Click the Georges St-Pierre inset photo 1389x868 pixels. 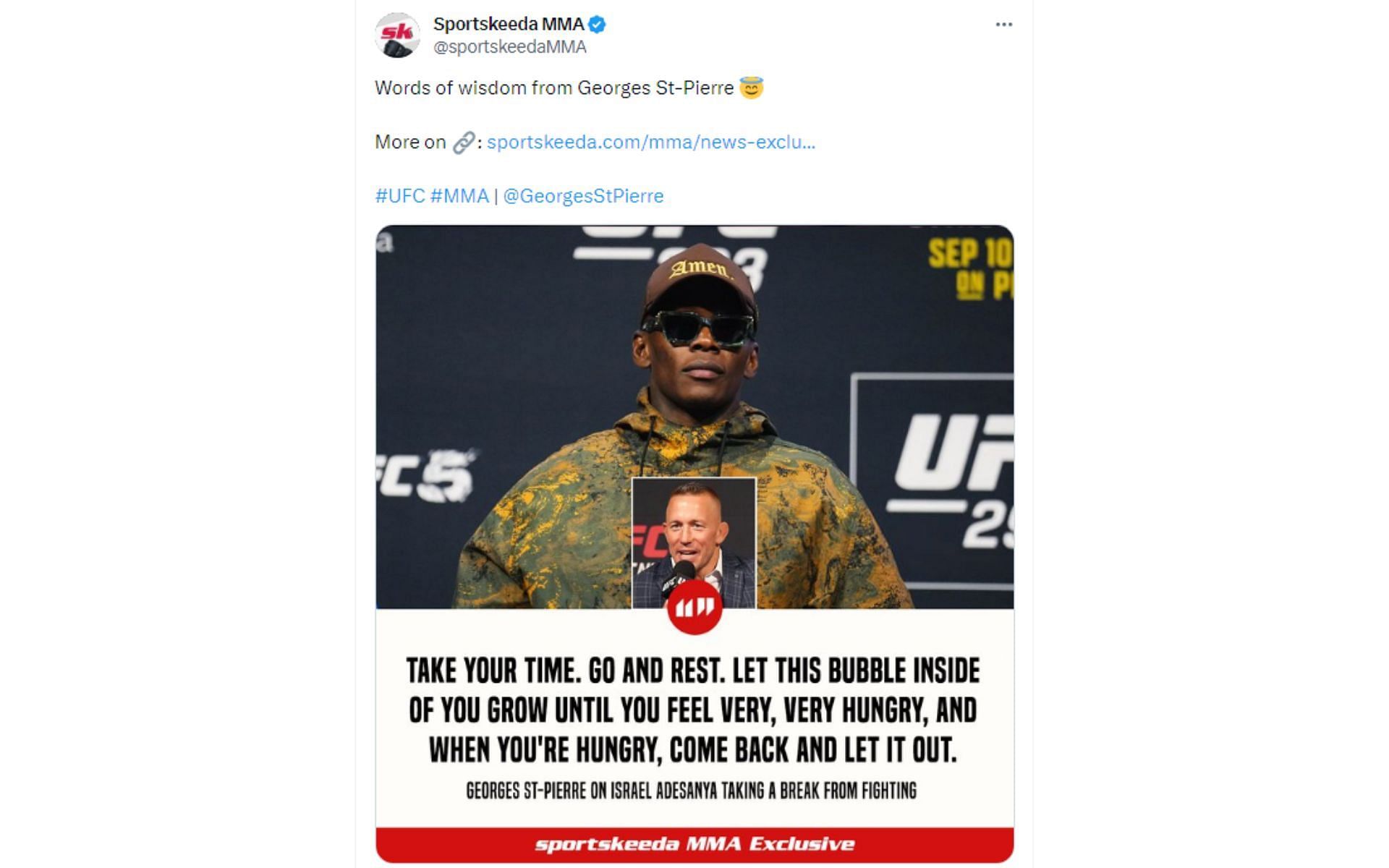tap(694, 542)
